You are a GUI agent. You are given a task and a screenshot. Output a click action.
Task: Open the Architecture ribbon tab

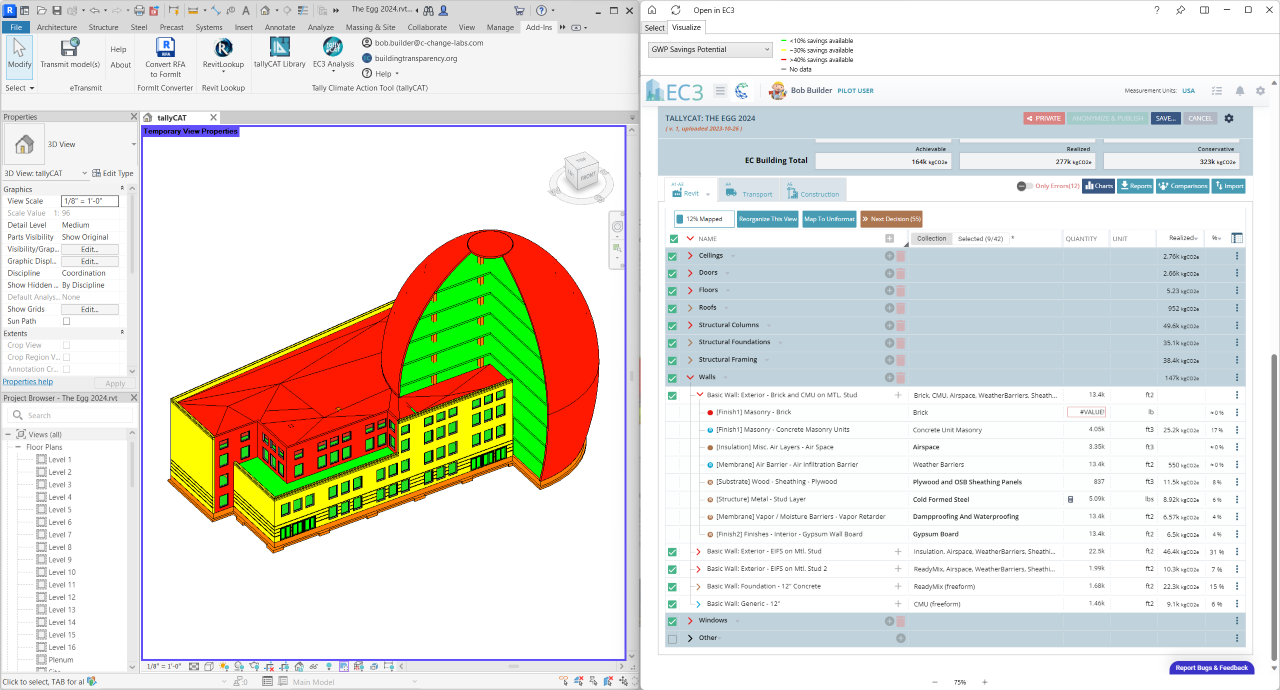[x=56, y=27]
